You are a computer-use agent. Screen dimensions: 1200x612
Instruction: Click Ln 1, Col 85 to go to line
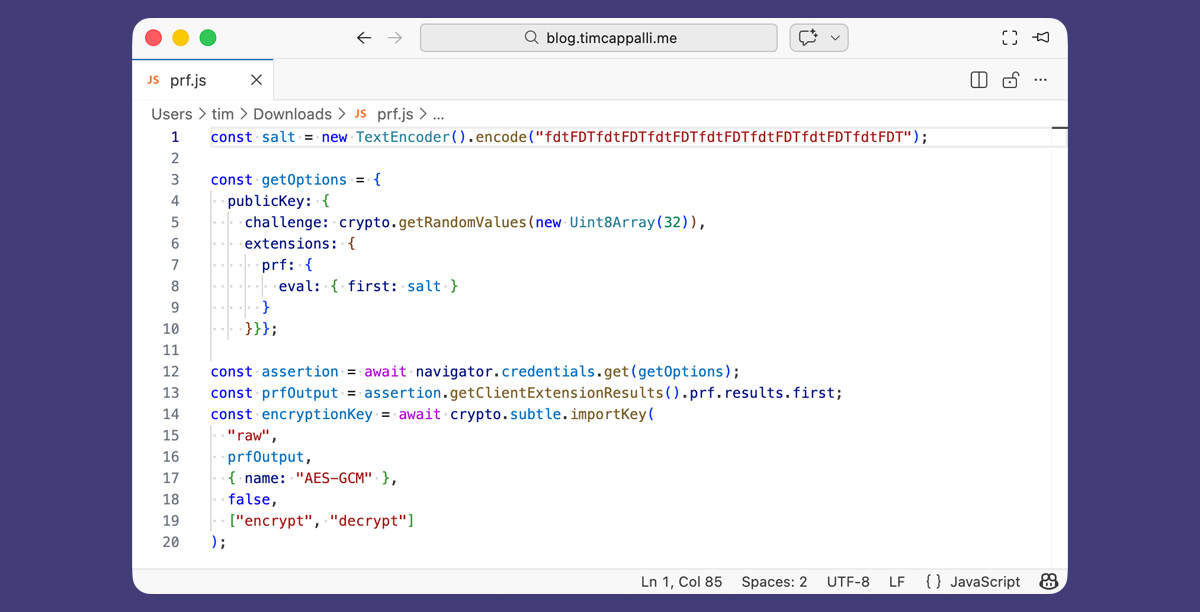(x=681, y=581)
